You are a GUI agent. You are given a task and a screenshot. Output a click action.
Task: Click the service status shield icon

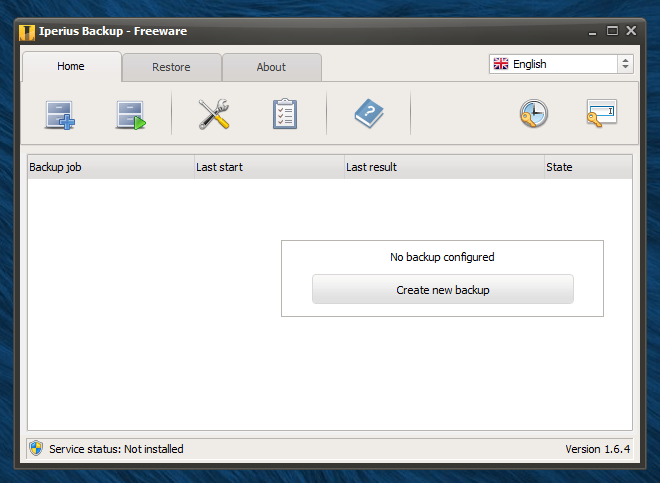pyautogui.click(x=36, y=448)
